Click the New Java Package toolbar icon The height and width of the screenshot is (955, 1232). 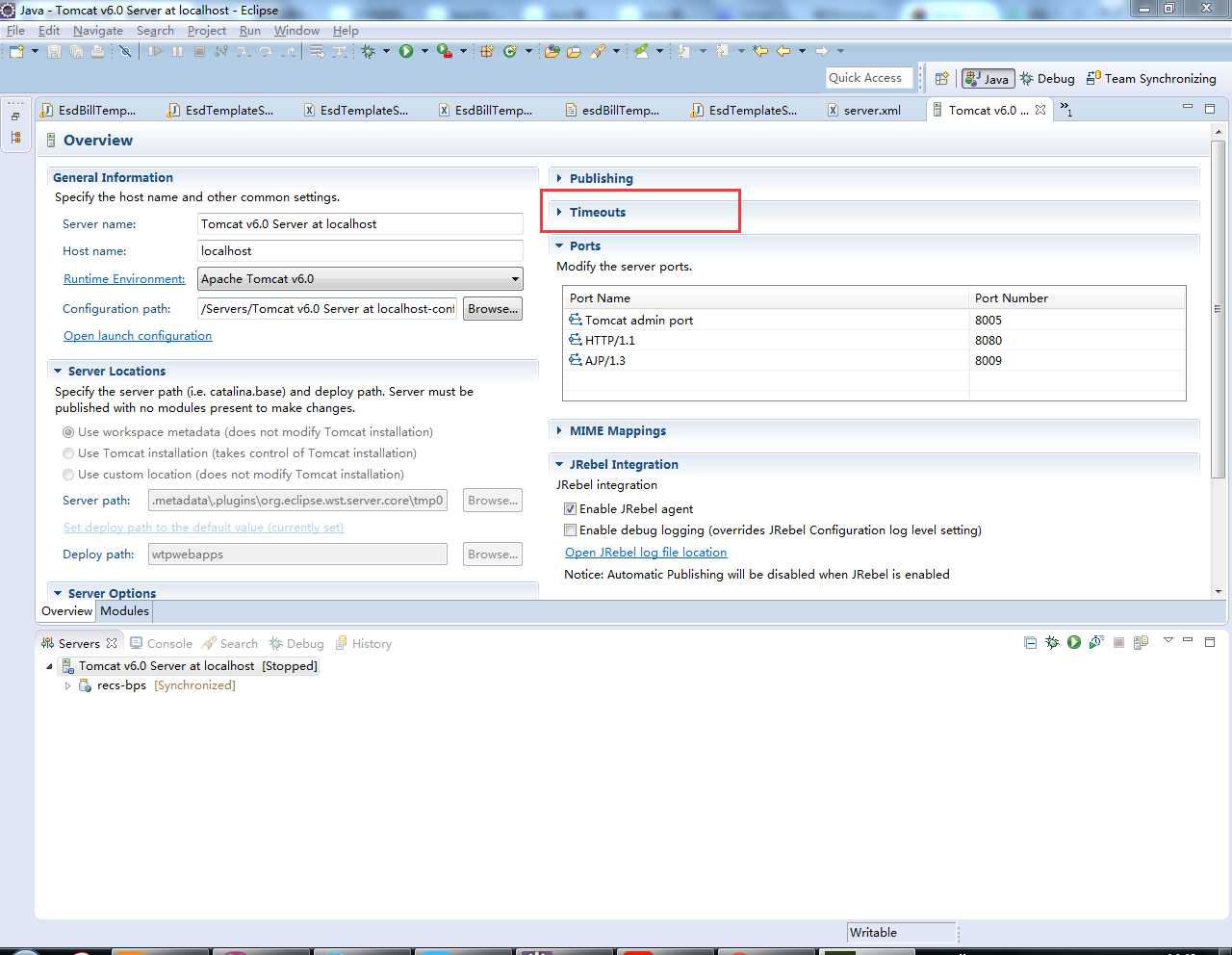tap(486, 51)
